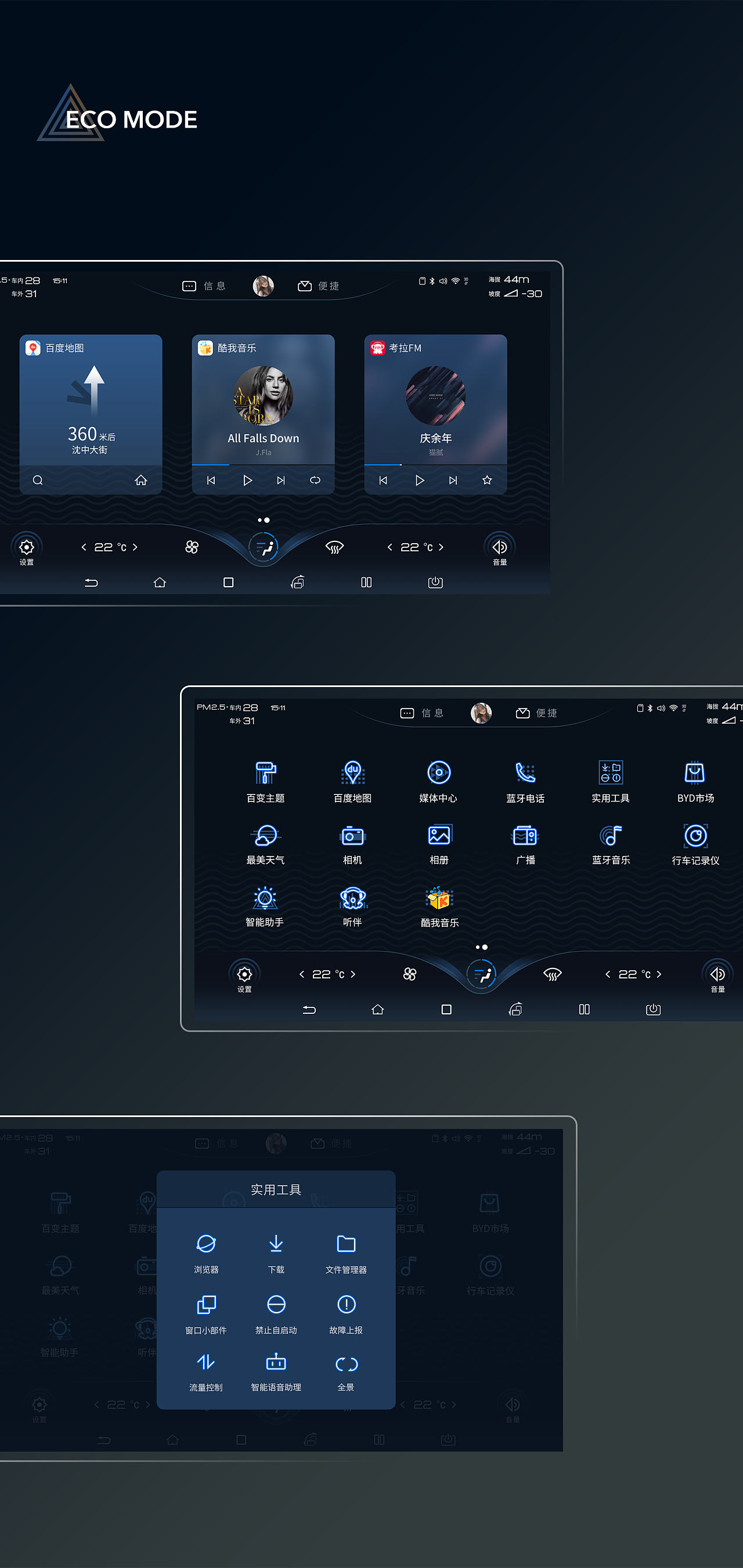The image size is (743, 1568).
Task: Previous episode in 考拉FM card
Action: point(383,480)
